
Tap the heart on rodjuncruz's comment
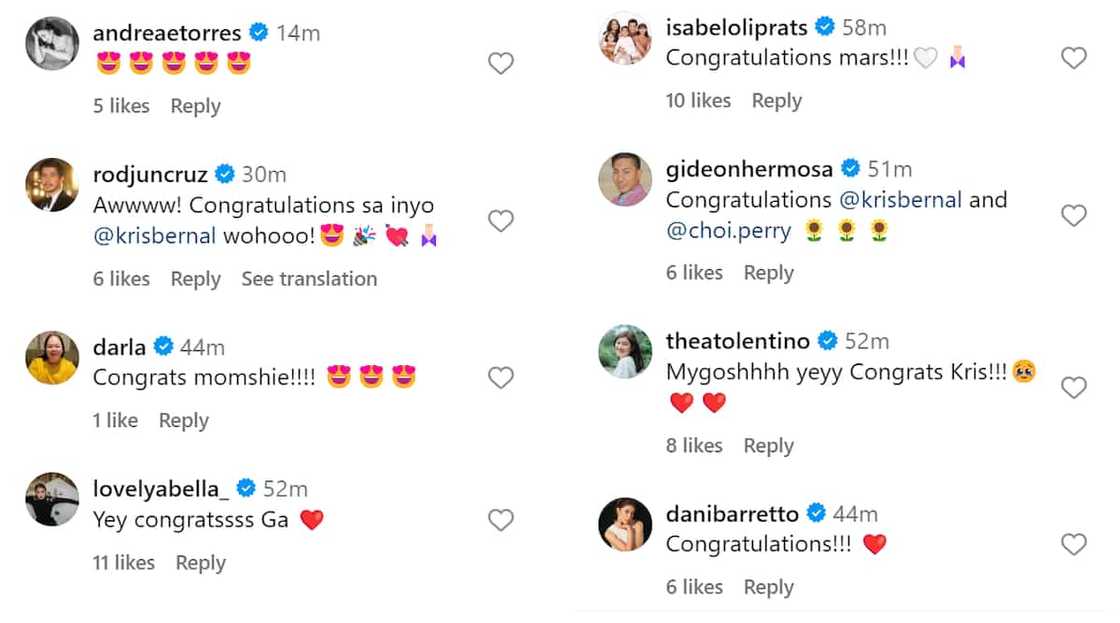[x=500, y=221]
